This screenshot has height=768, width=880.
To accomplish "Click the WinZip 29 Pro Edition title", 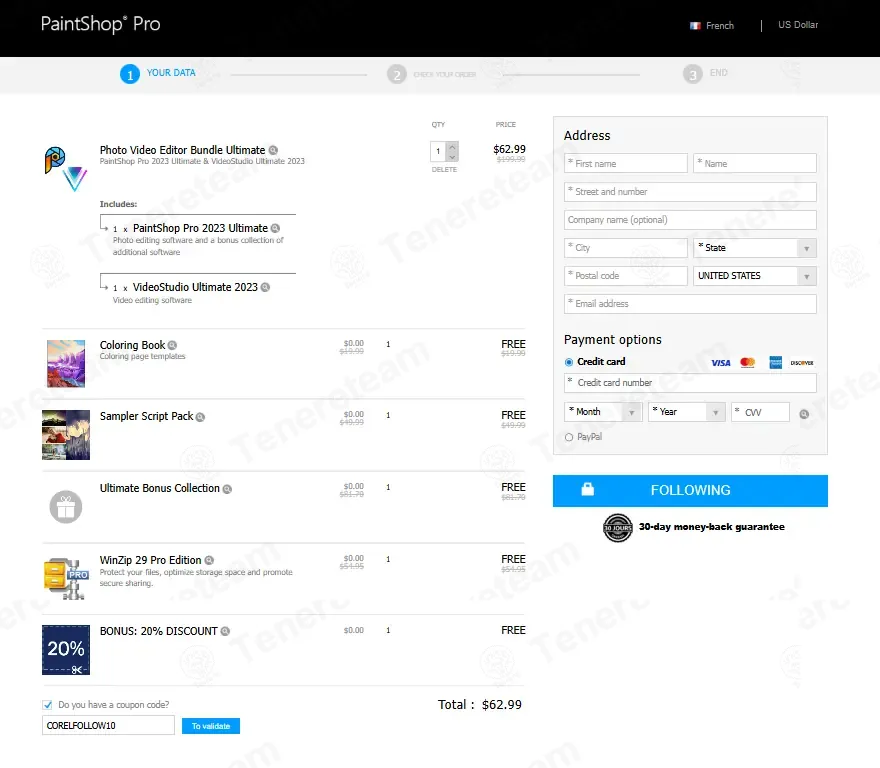I will (x=150, y=560).
